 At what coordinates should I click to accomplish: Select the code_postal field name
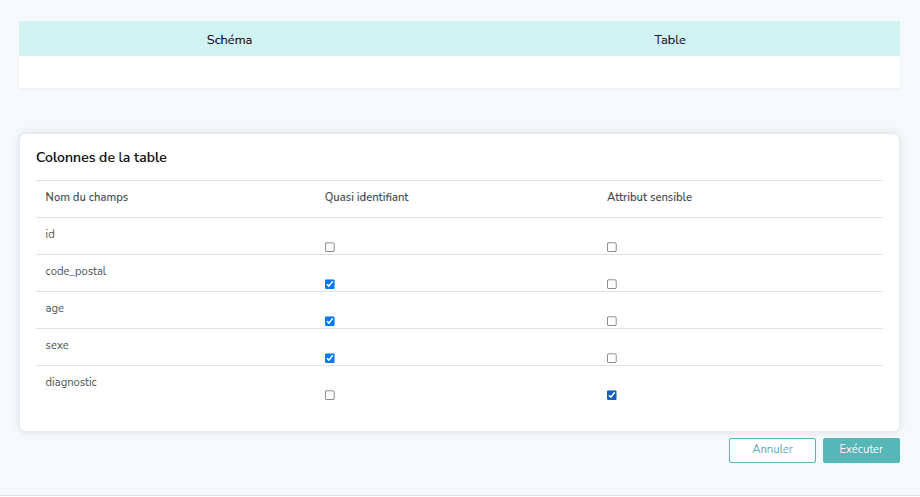click(x=75, y=271)
